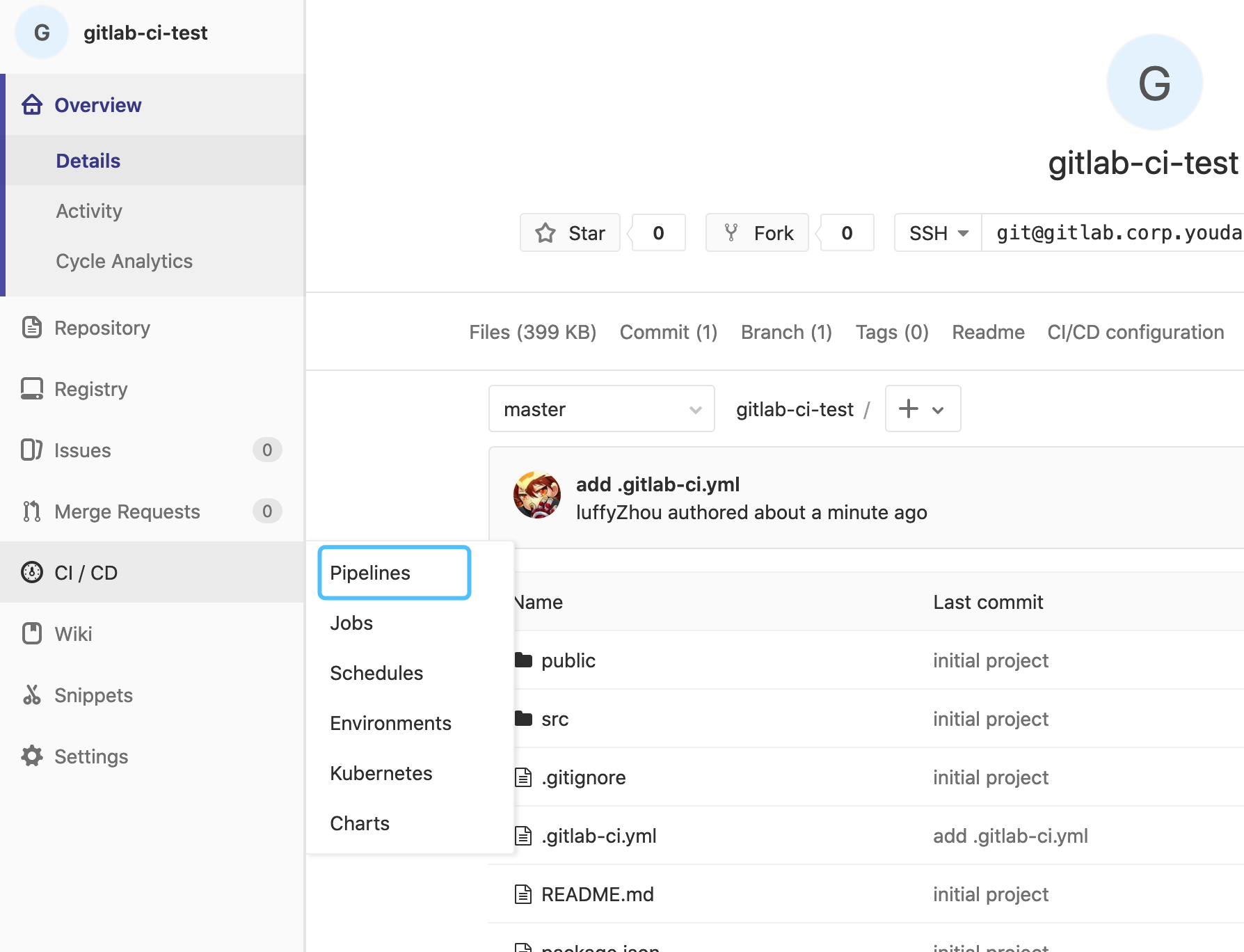Expand the SSH protocol dropdown
This screenshot has width=1244, height=952.
938,232
